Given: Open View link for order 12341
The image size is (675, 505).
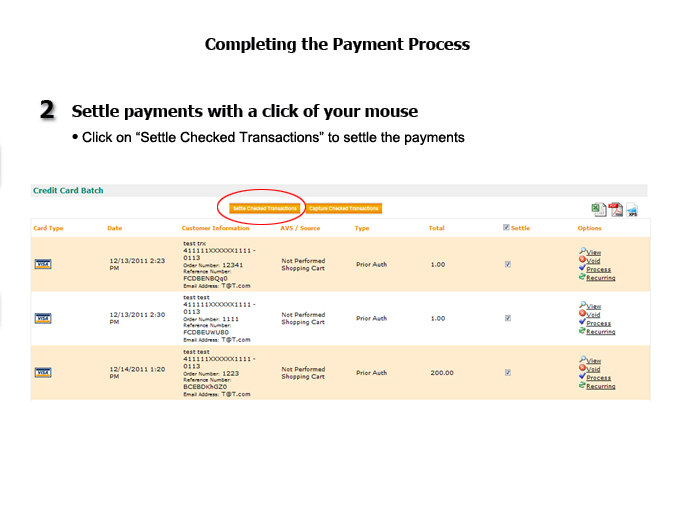Looking at the screenshot, I should 593,251.
